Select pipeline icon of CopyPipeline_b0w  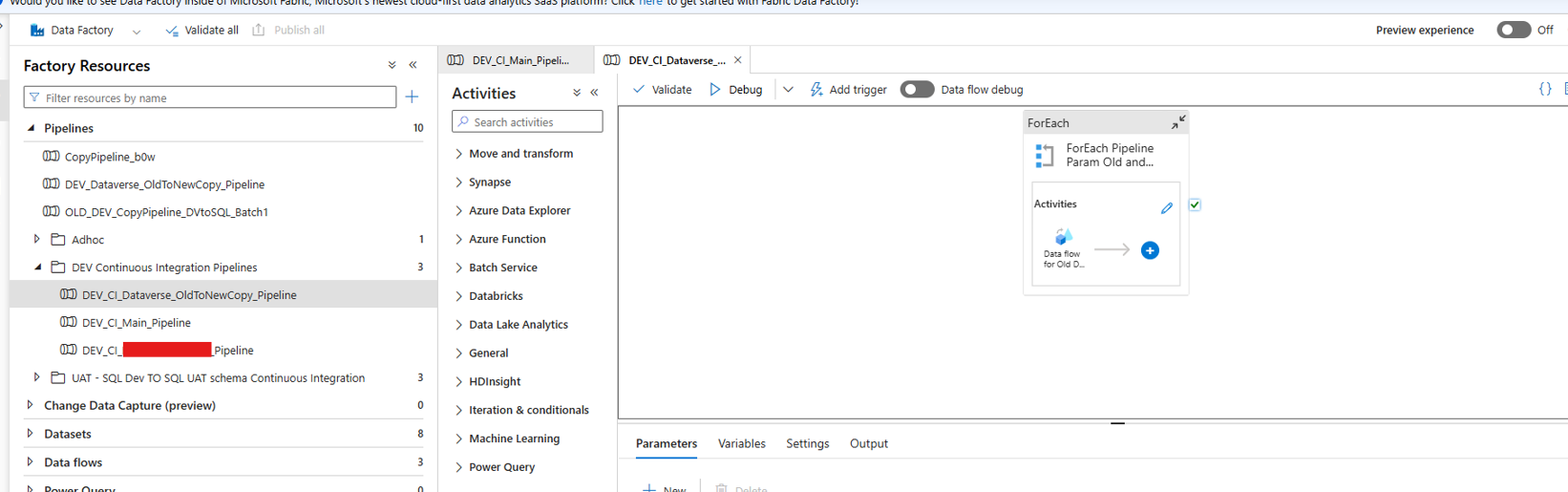(x=51, y=156)
